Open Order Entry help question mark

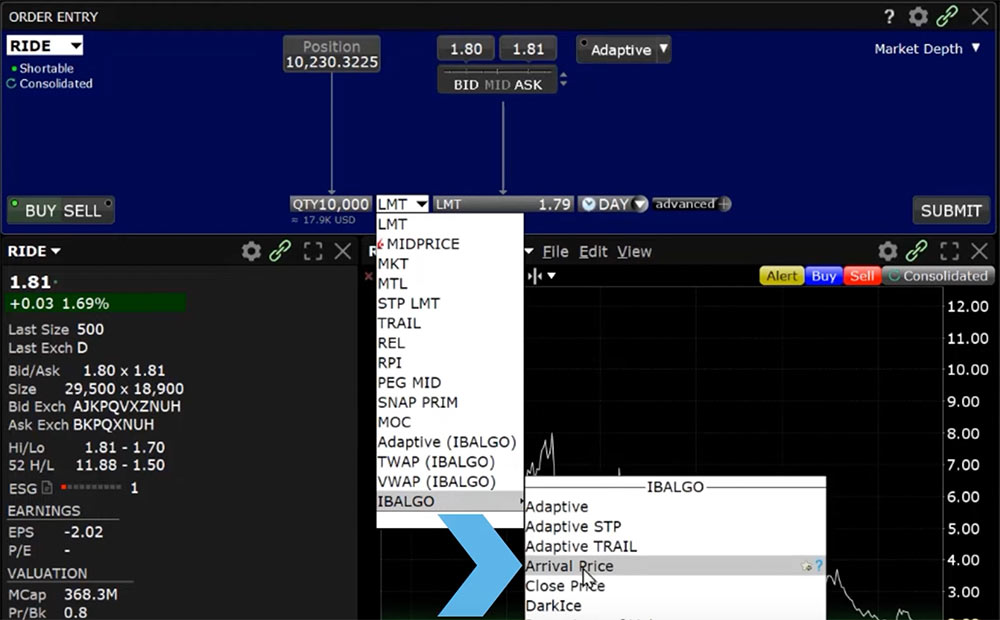click(x=889, y=17)
